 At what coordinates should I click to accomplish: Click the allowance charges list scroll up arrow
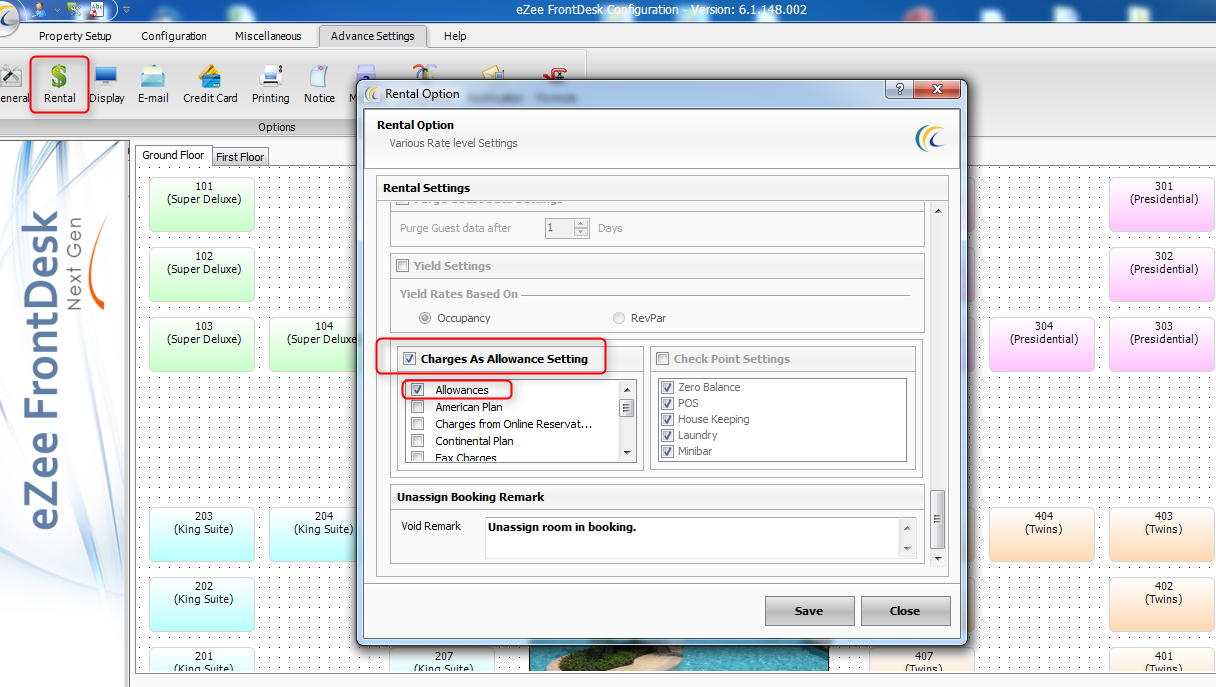627,389
